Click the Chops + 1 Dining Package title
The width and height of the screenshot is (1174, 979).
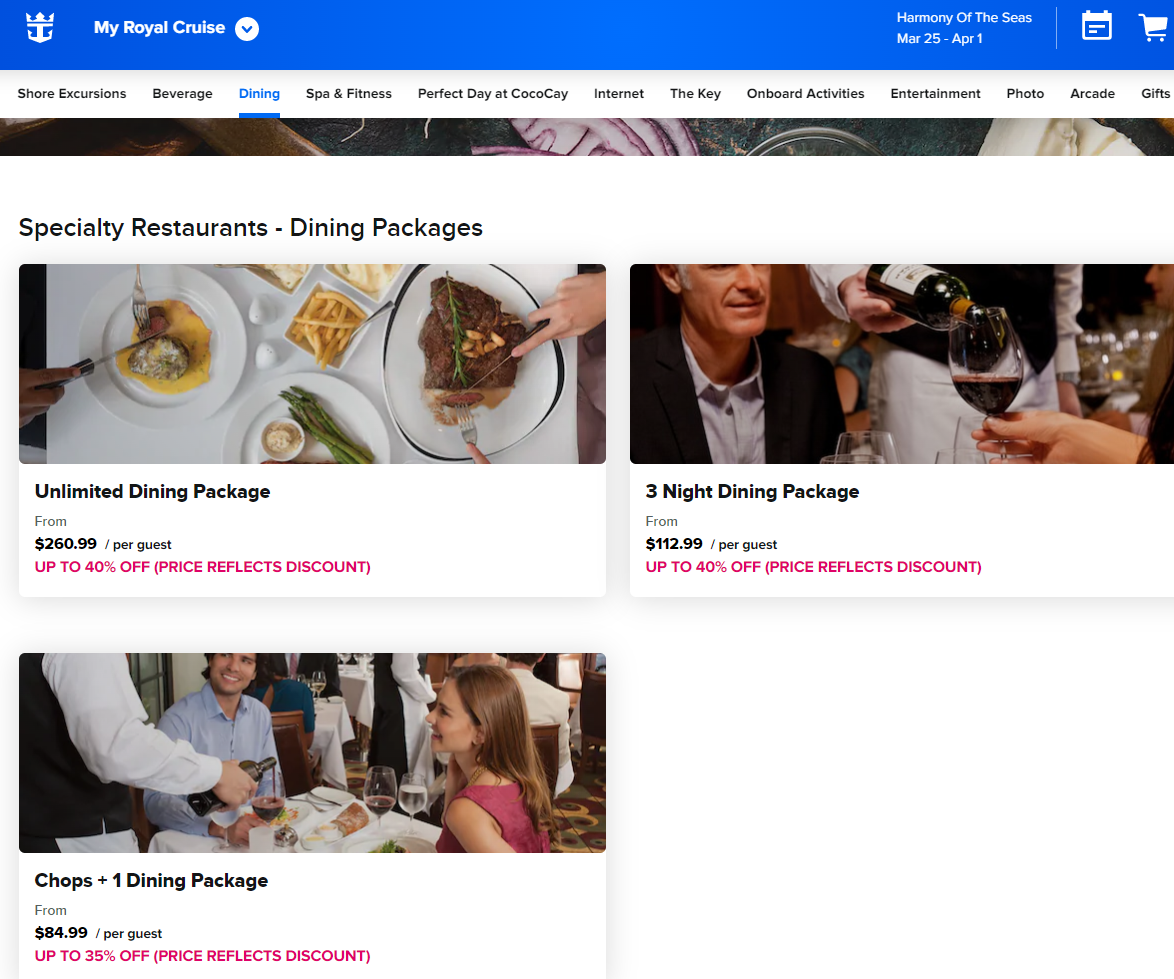click(x=151, y=881)
